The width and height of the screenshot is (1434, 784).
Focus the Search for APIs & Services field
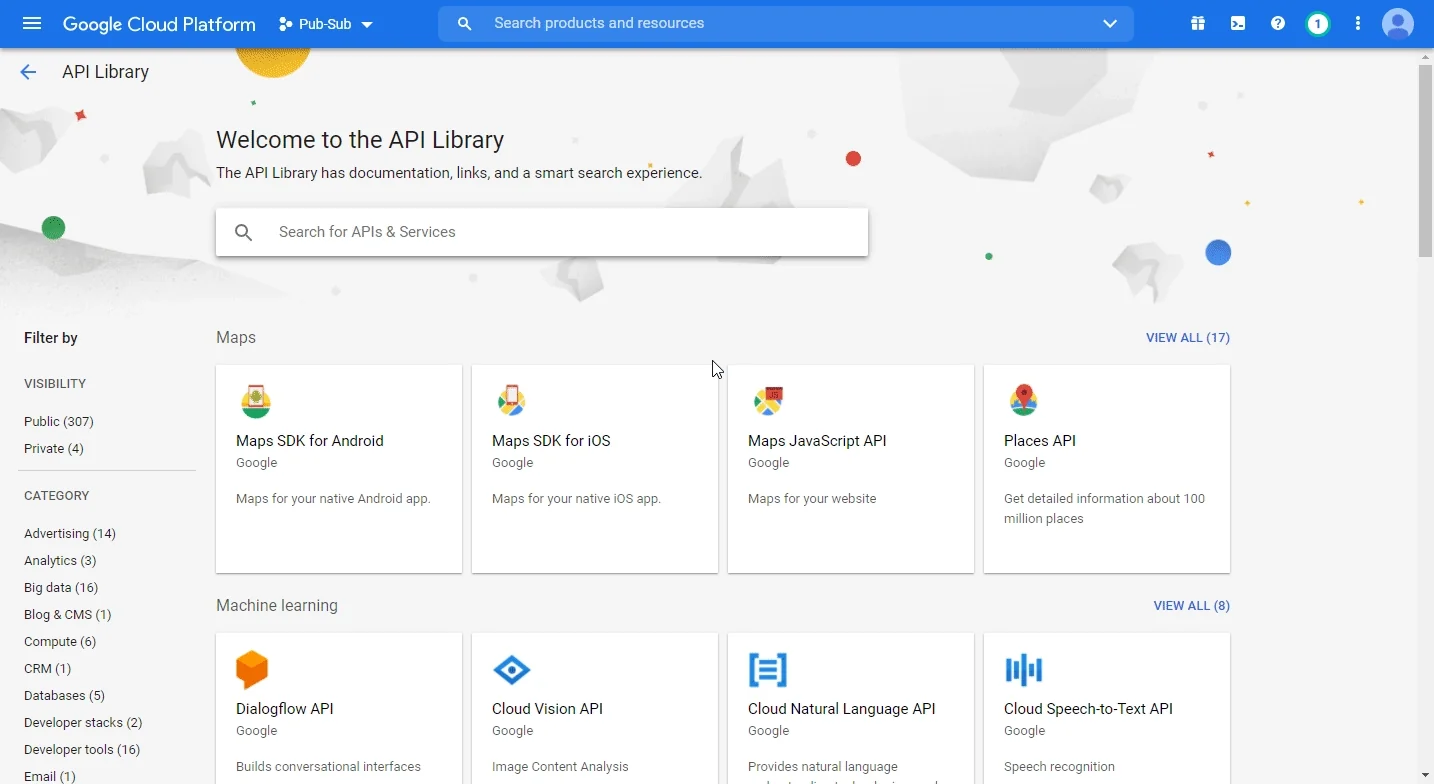coord(542,232)
